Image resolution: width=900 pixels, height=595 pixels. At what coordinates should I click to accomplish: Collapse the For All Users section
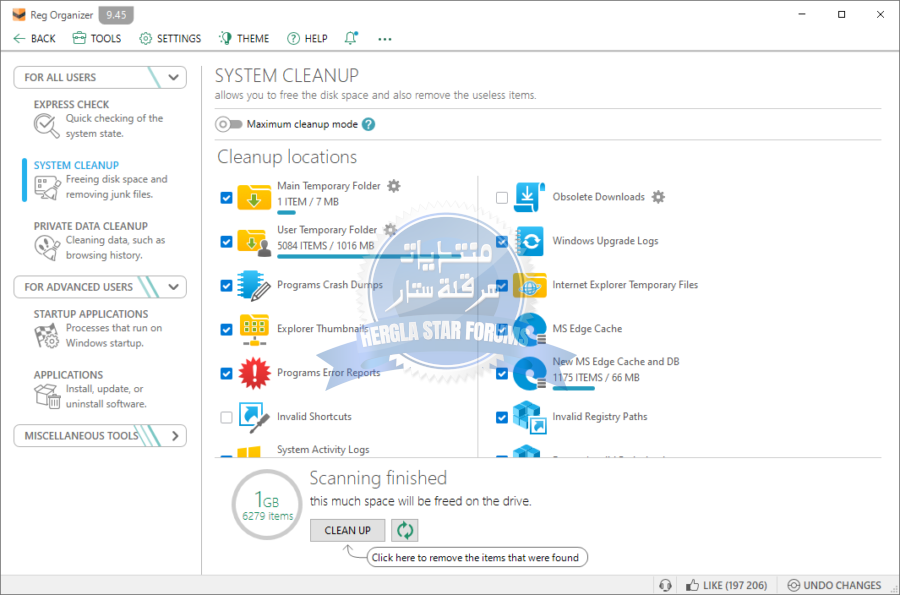coord(174,77)
